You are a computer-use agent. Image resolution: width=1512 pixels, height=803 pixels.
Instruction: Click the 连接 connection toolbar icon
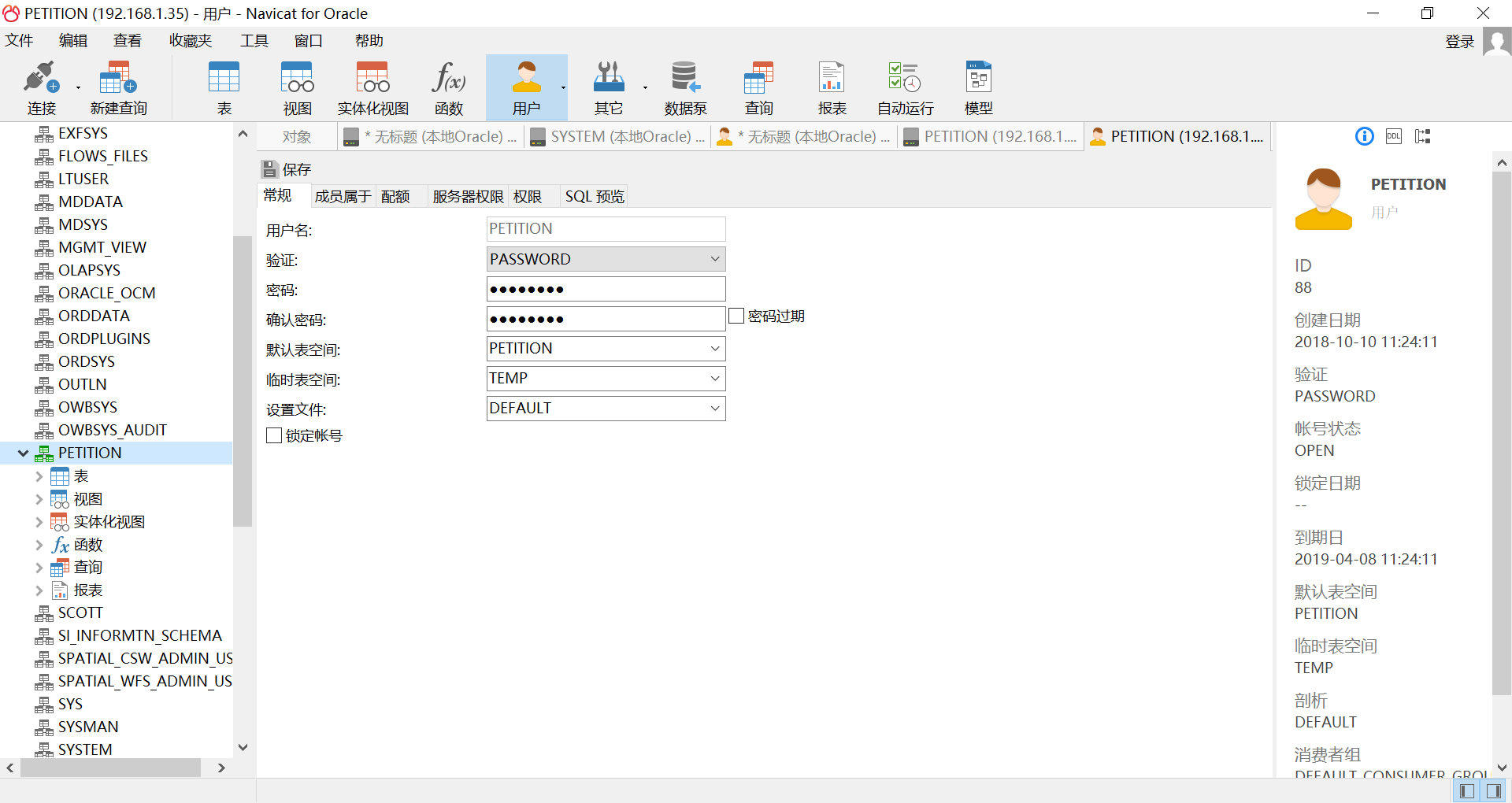(42, 79)
